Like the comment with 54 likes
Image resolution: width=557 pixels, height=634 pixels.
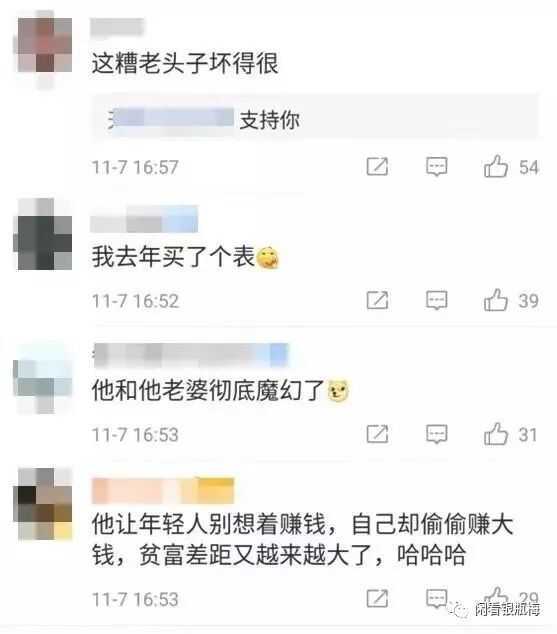pos(496,166)
